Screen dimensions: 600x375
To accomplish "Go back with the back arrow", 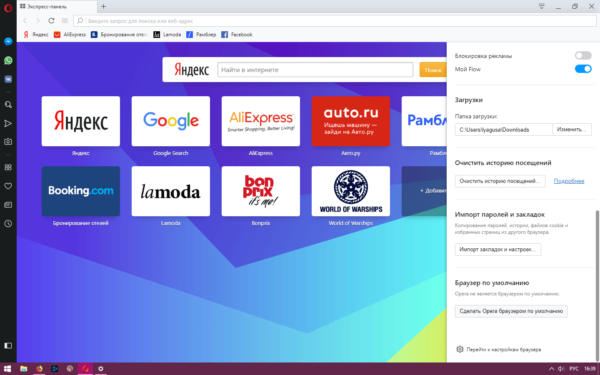I will (25, 21).
